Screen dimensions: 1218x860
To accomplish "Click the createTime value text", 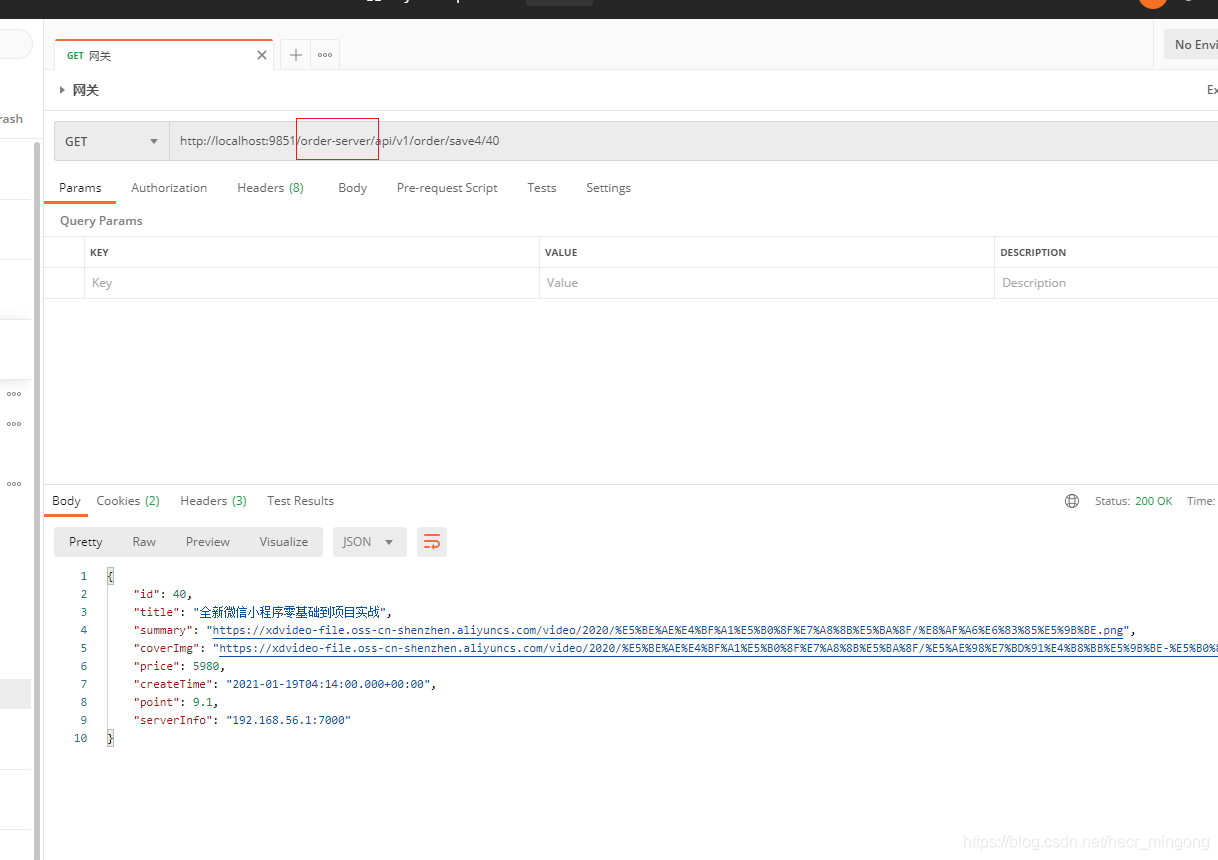I will [x=328, y=684].
